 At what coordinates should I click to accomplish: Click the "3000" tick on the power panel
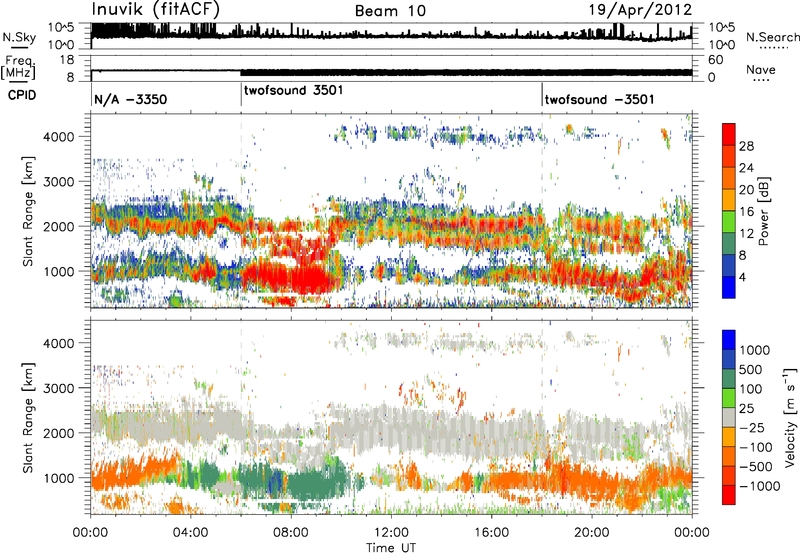[x=59, y=182]
